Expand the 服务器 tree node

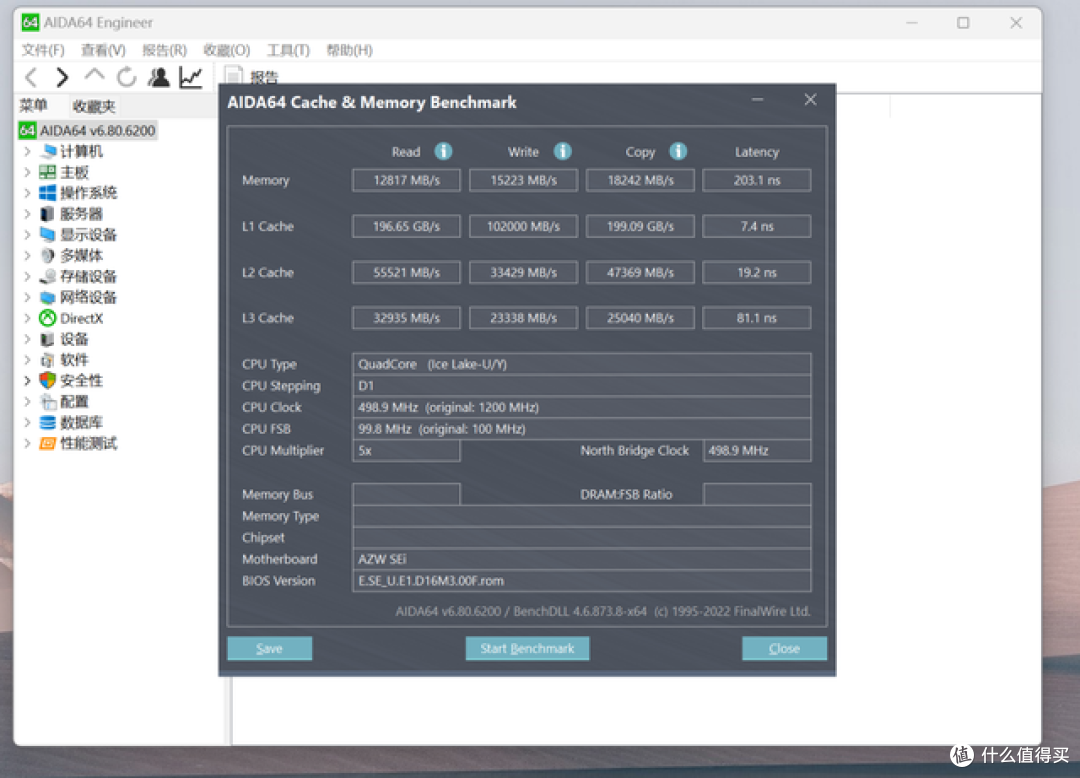(x=28, y=214)
